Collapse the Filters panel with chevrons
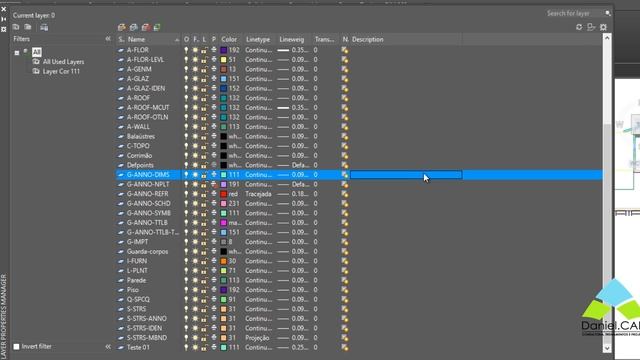The width and height of the screenshot is (640, 360). click(x=108, y=39)
